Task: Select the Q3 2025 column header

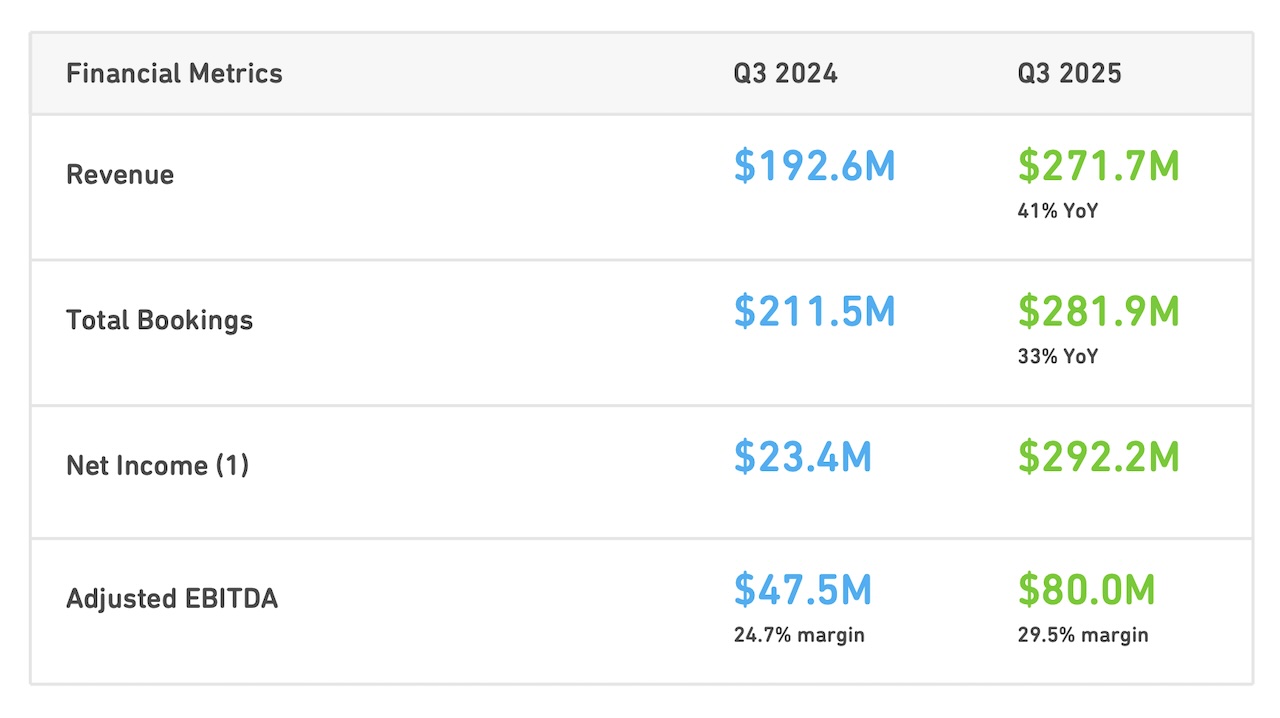Action: [x=1069, y=73]
